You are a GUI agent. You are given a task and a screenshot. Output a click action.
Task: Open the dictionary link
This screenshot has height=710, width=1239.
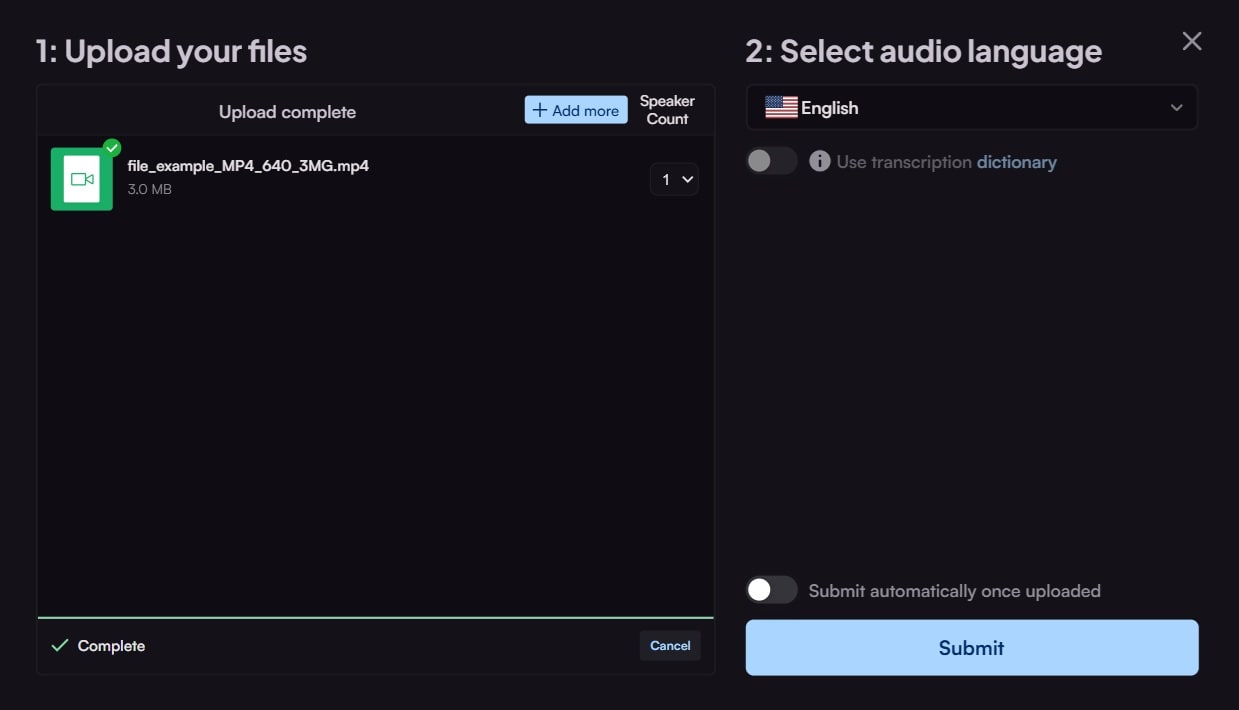coord(1017,162)
